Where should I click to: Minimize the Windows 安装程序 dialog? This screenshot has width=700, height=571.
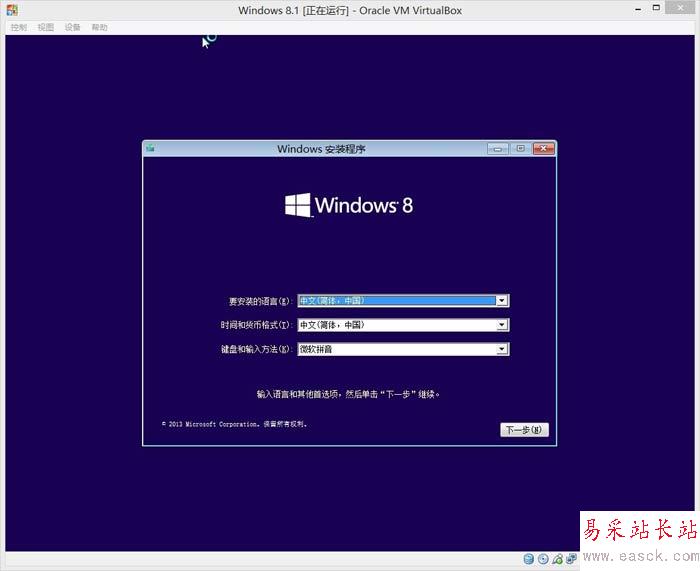[498, 149]
